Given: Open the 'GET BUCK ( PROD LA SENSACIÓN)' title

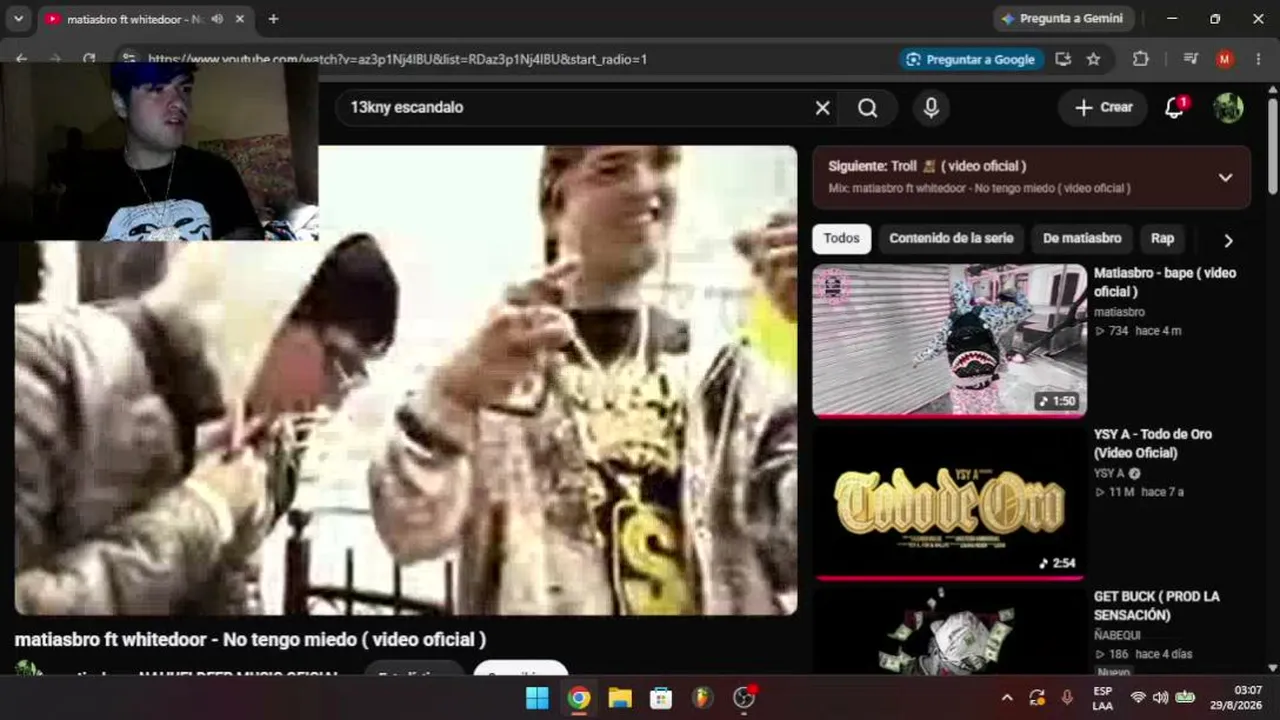Looking at the screenshot, I should click(1157, 605).
